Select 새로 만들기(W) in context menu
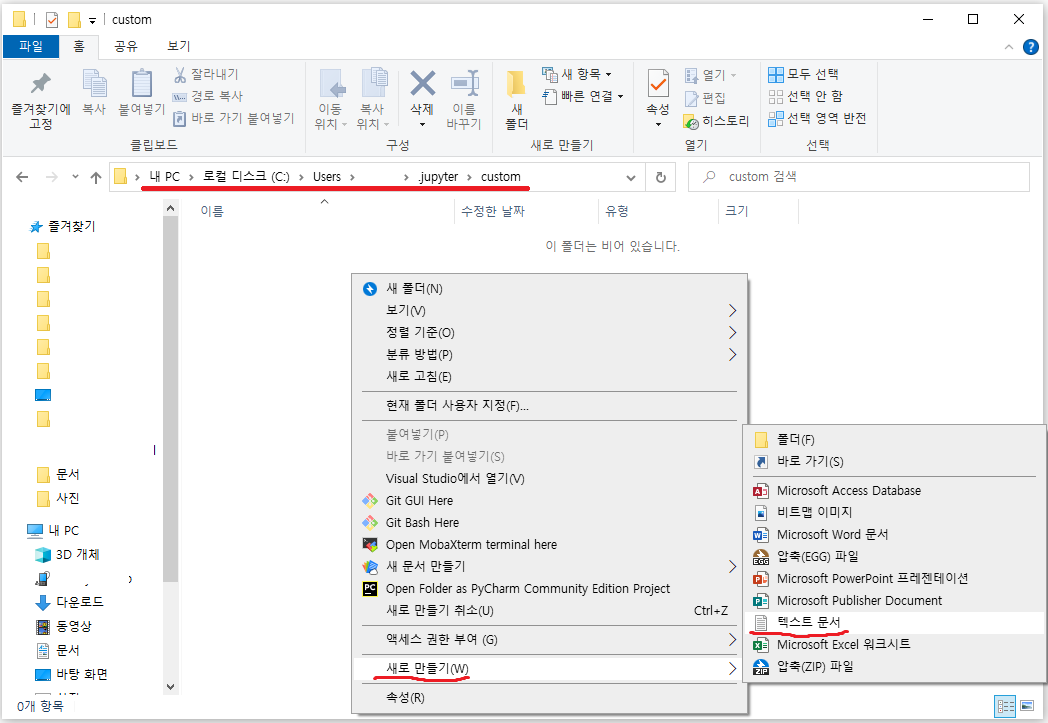The image size is (1048, 723). click(x=549, y=669)
